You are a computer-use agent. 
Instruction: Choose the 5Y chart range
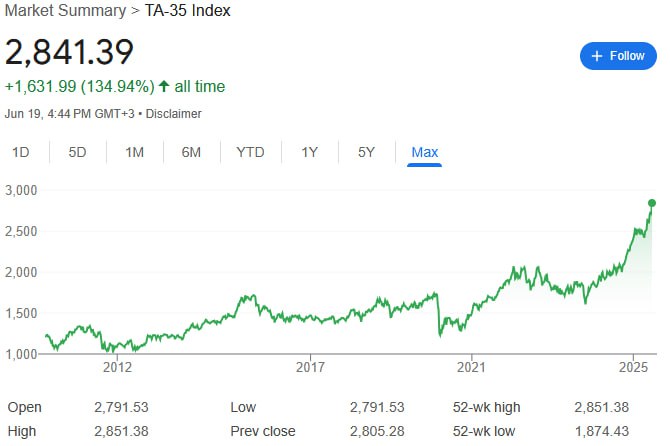point(367,152)
